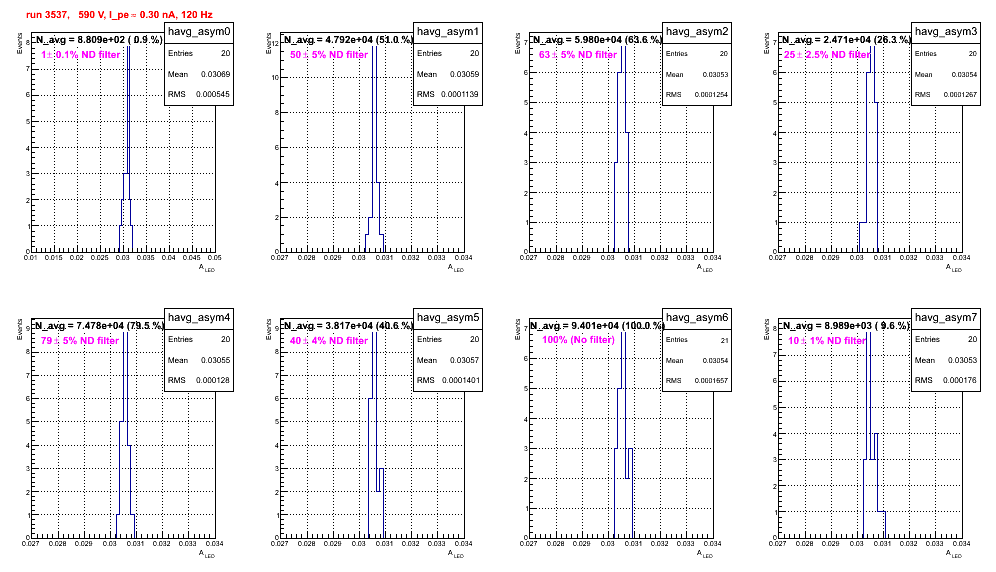Click N_avg = 3.817e+04 text
Screen dimensions: 996x572
[348, 325]
